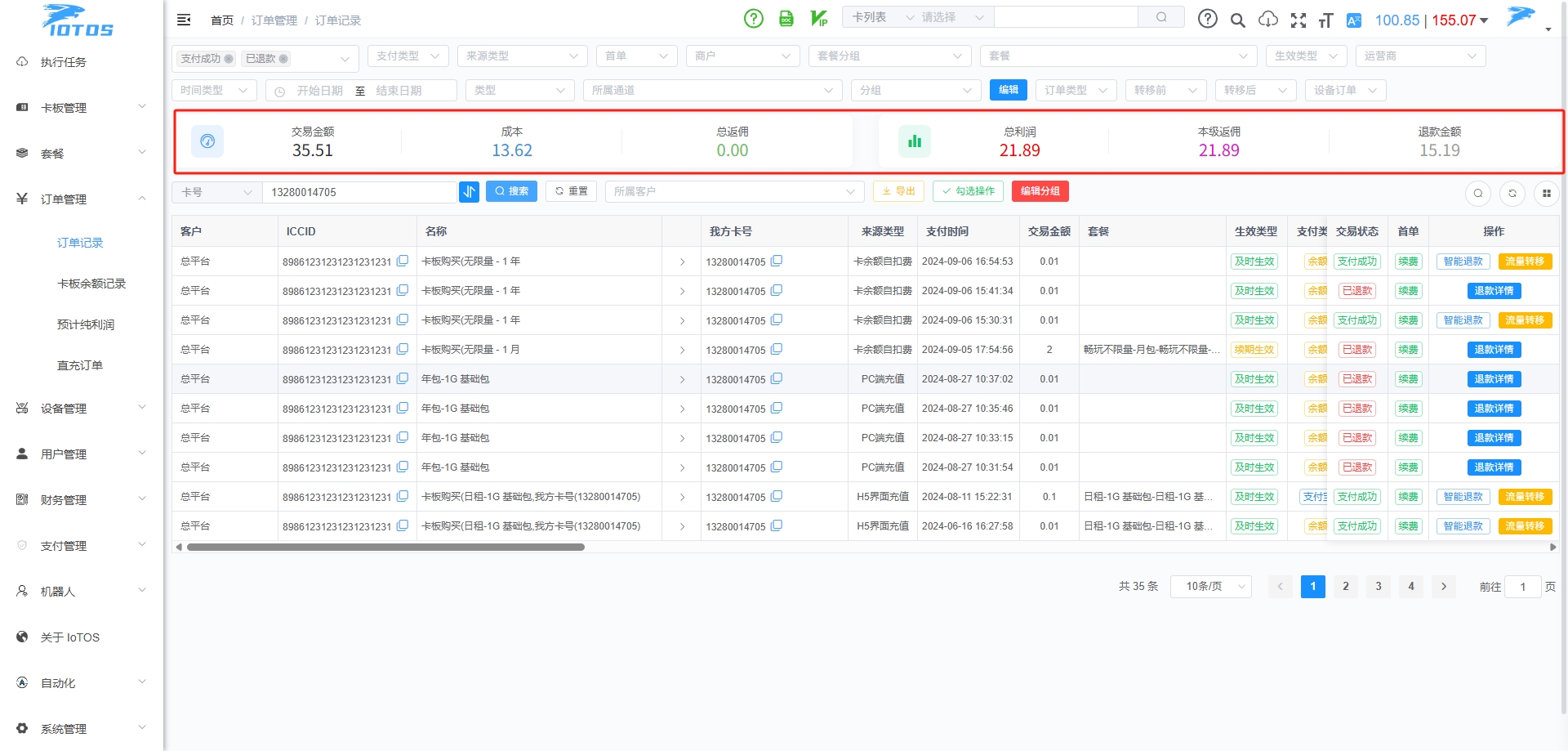Click the header search text field
The height and width of the screenshot is (751, 1568).
coord(1066,17)
